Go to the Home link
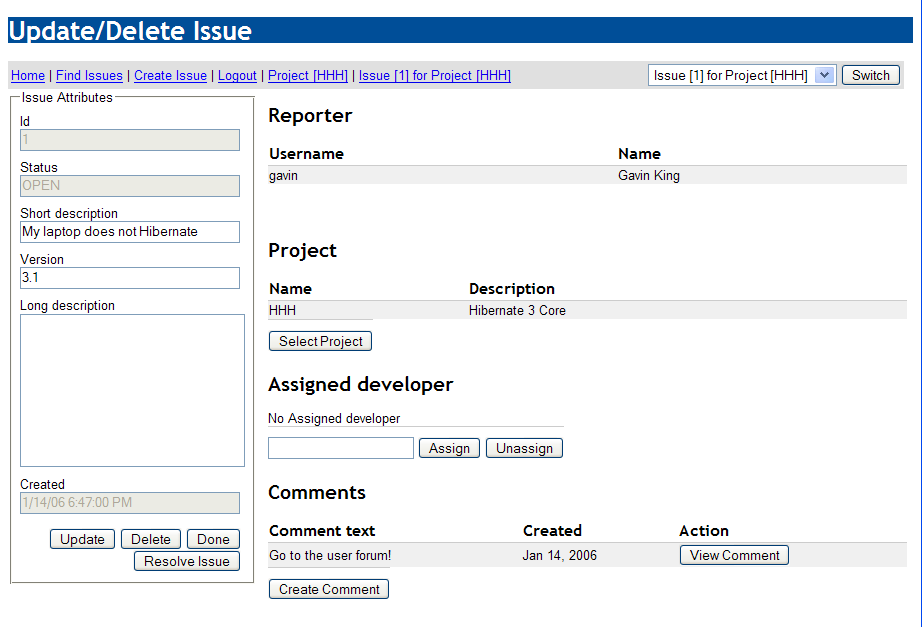The width and height of the screenshot is (922, 627). [x=28, y=75]
